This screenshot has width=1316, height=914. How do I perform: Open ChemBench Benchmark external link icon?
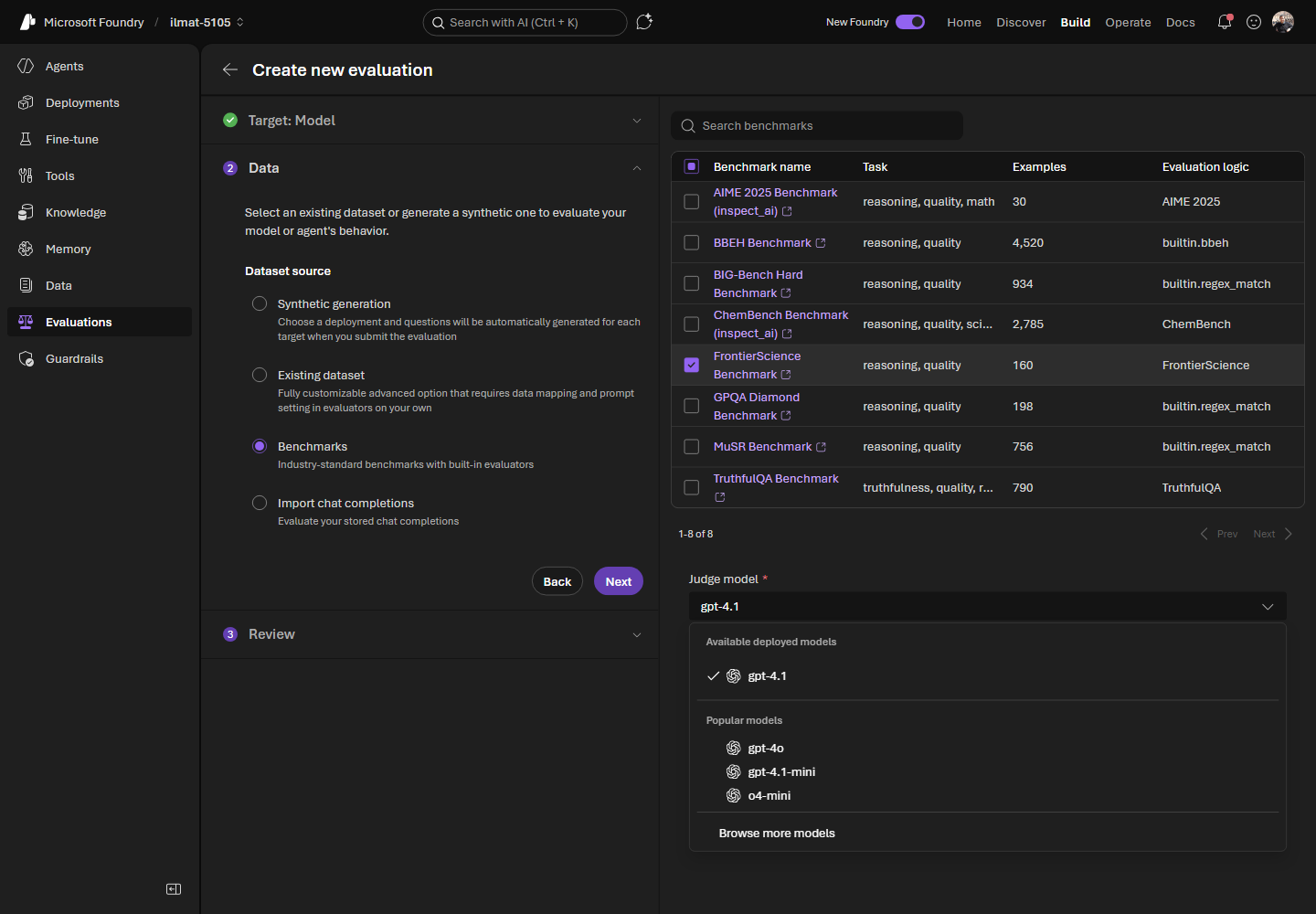coord(787,334)
